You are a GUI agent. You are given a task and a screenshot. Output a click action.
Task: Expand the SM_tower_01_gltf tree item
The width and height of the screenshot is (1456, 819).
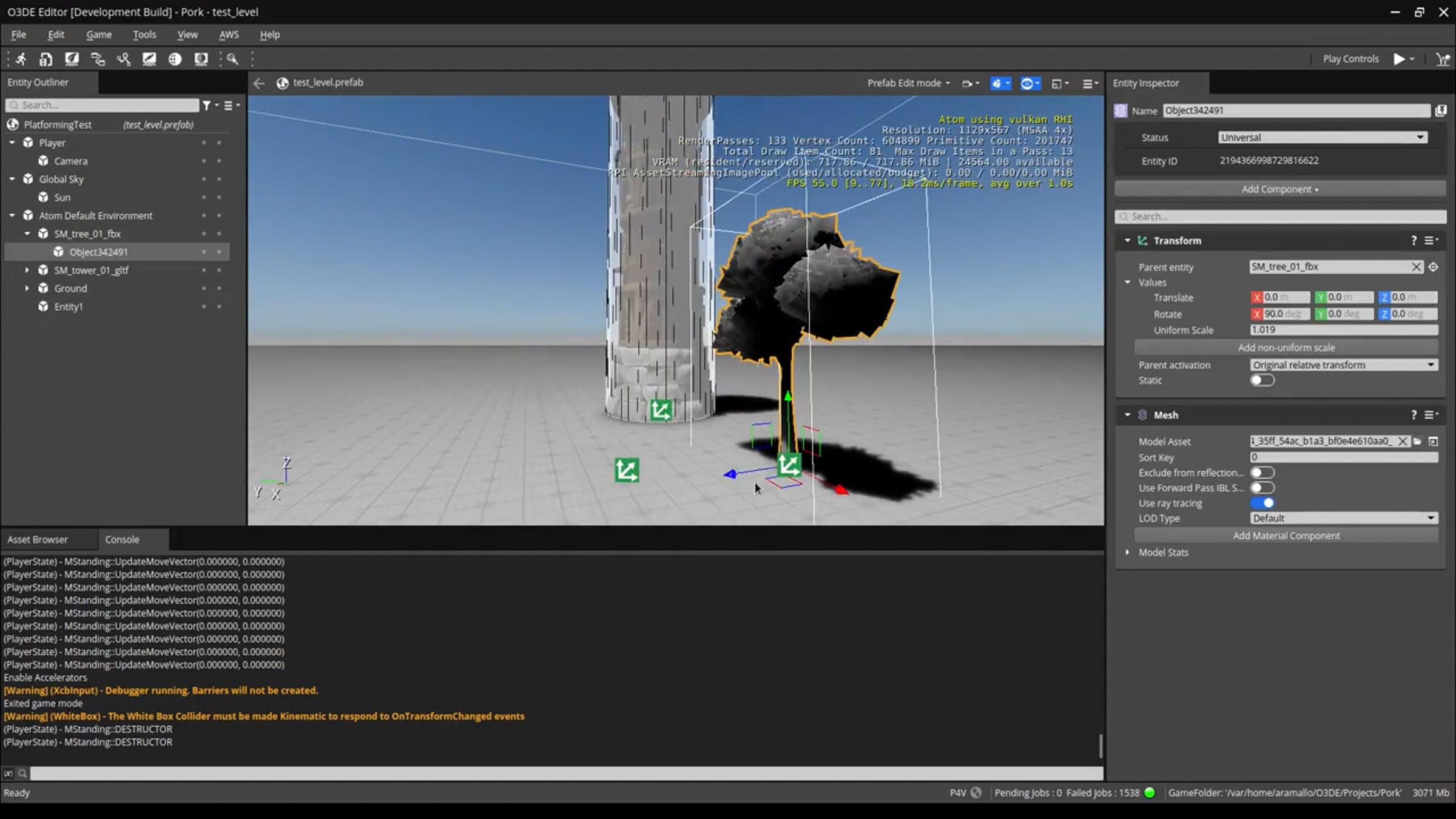[27, 270]
